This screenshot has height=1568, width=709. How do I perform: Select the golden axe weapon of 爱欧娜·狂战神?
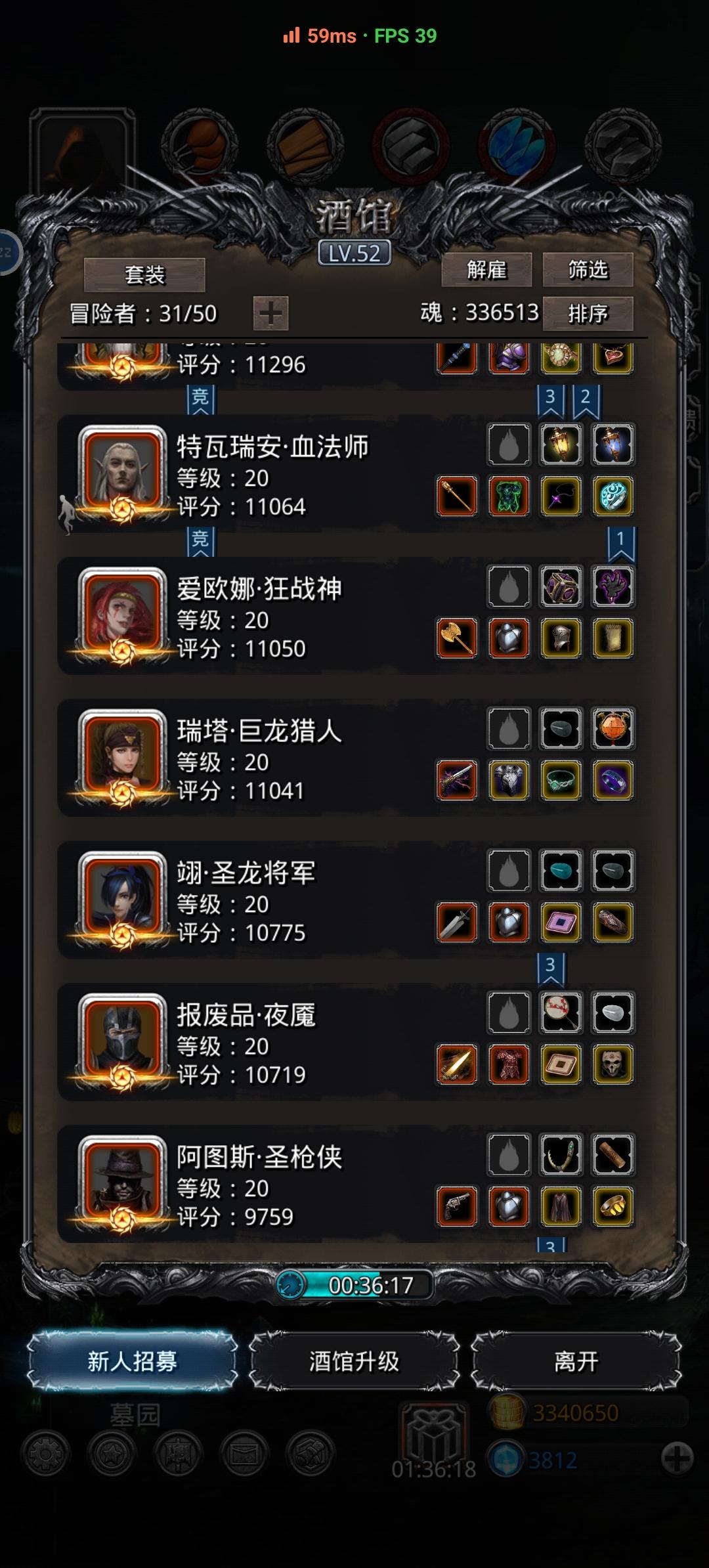(457, 638)
